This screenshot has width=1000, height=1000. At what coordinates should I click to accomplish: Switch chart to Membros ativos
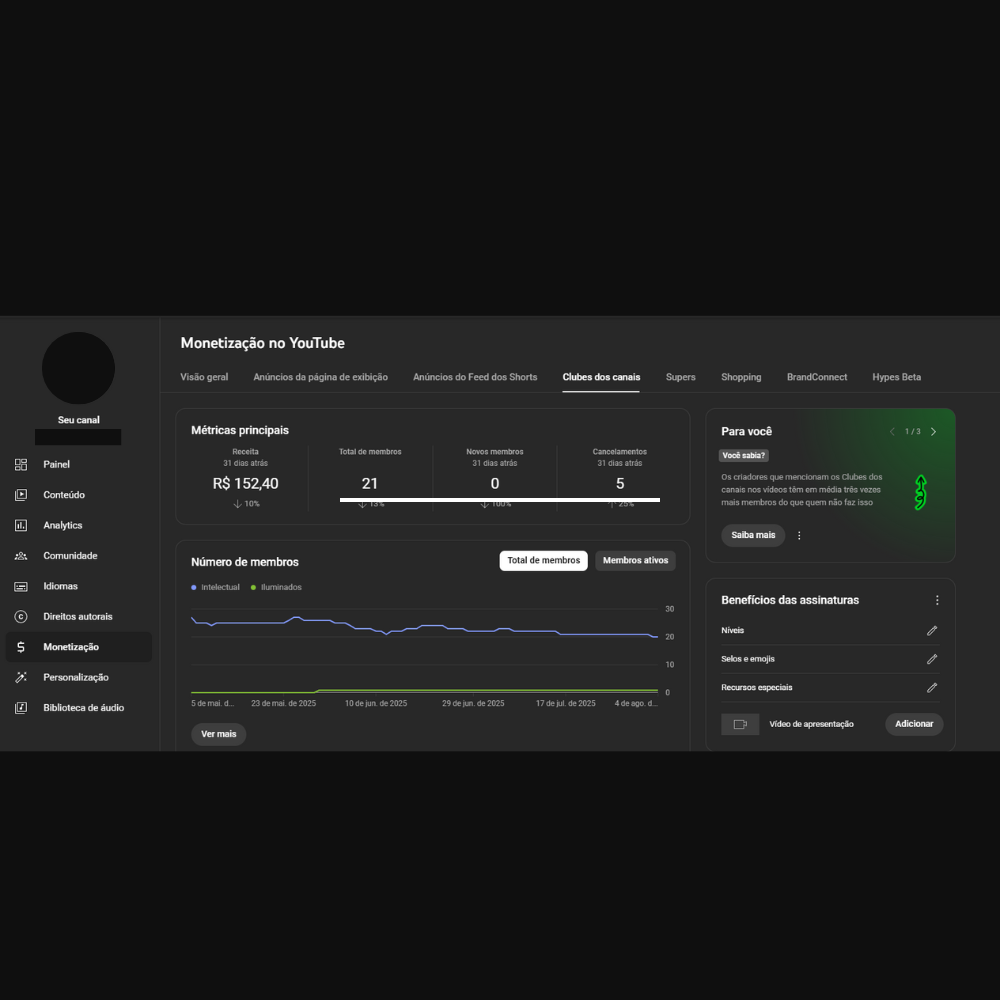[x=635, y=561]
